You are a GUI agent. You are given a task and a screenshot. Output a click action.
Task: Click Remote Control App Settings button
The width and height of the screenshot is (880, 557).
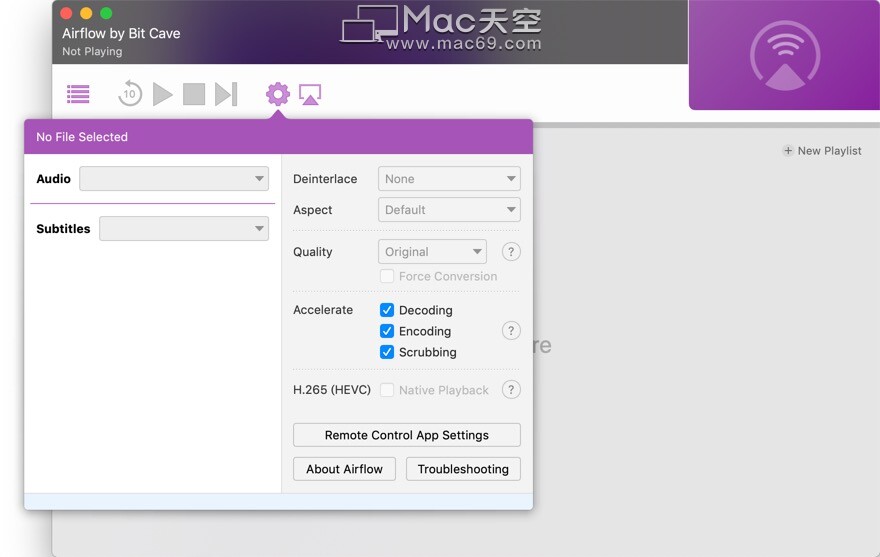[406, 435]
